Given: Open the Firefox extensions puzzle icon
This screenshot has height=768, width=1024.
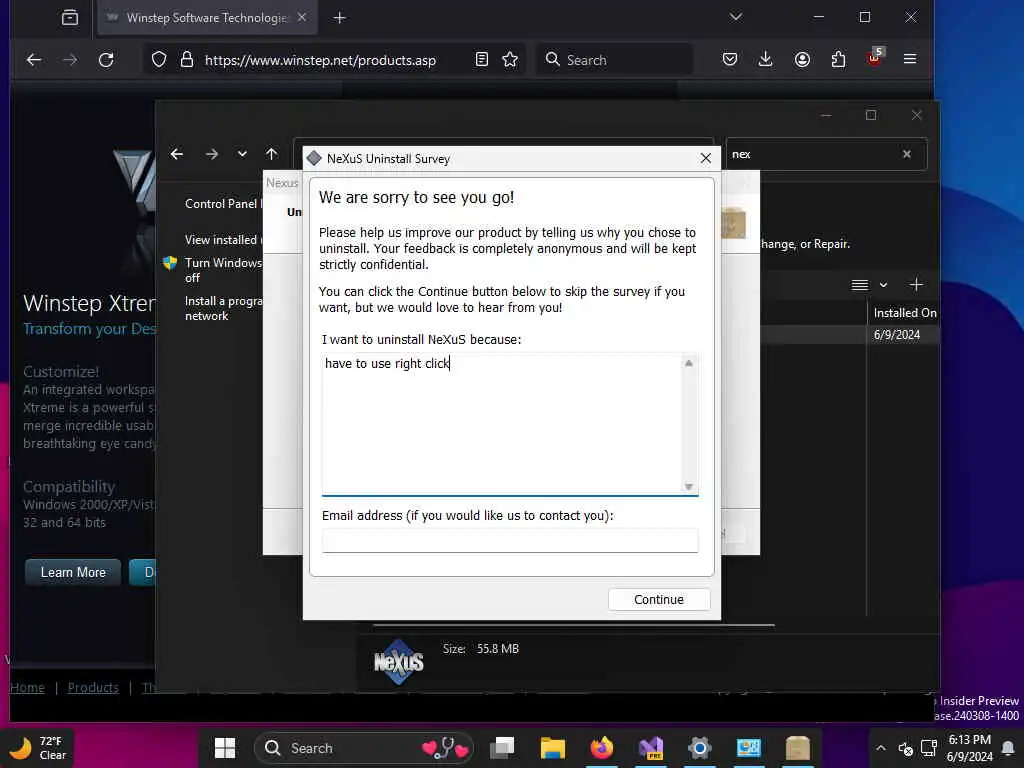Looking at the screenshot, I should [x=839, y=60].
